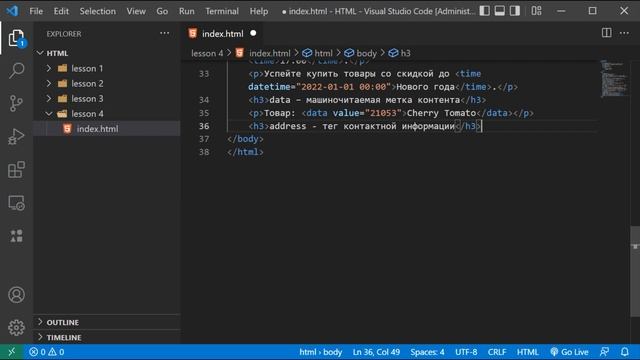This screenshot has height=360, width=640.
Task: Show errors and warnings in status bar
Action: coord(47,352)
